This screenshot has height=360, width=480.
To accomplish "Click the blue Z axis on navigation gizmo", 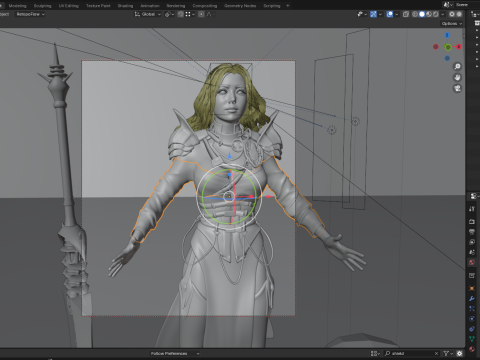I will (x=447, y=35).
